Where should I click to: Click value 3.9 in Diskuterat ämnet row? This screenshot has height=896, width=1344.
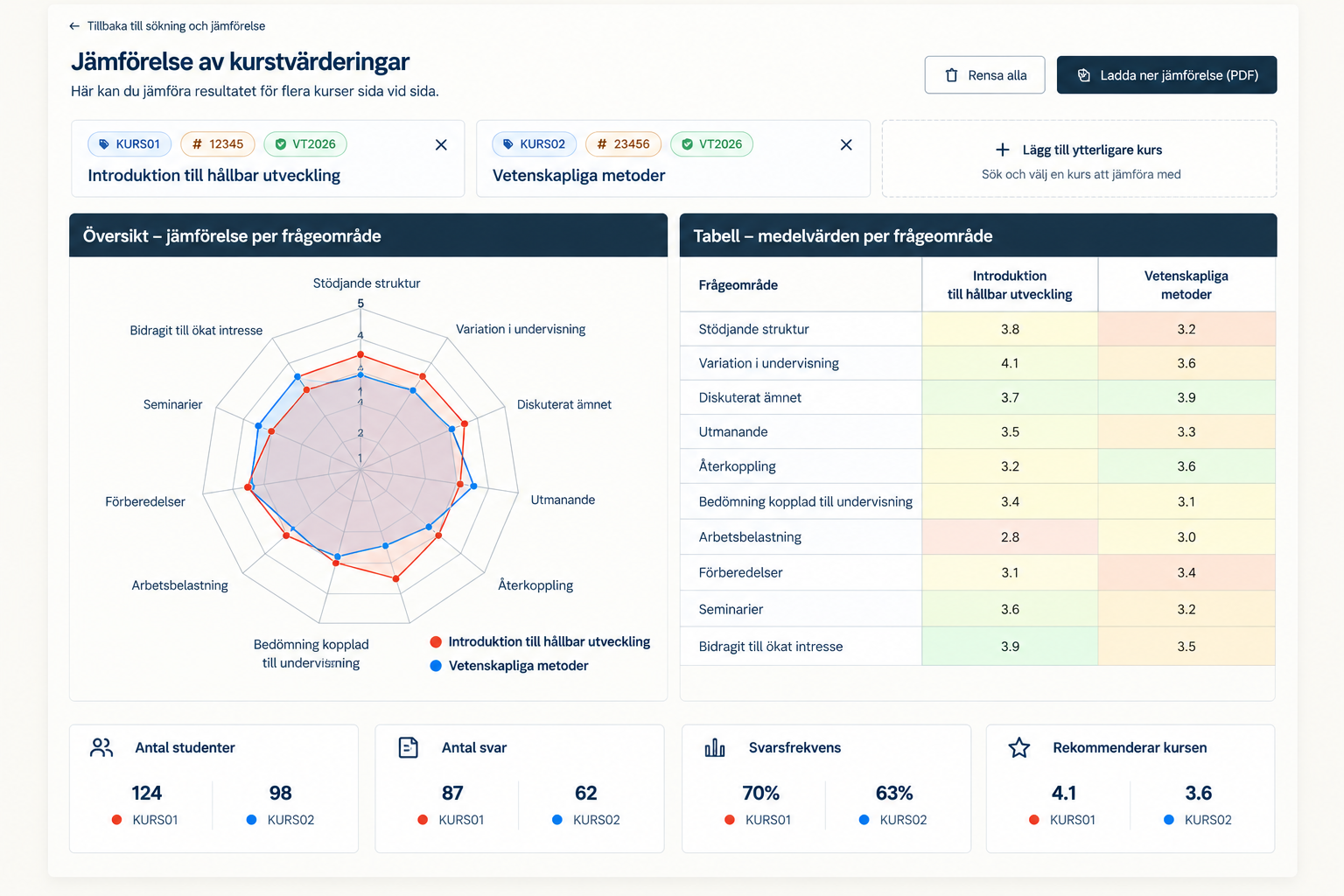coord(1186,398)
